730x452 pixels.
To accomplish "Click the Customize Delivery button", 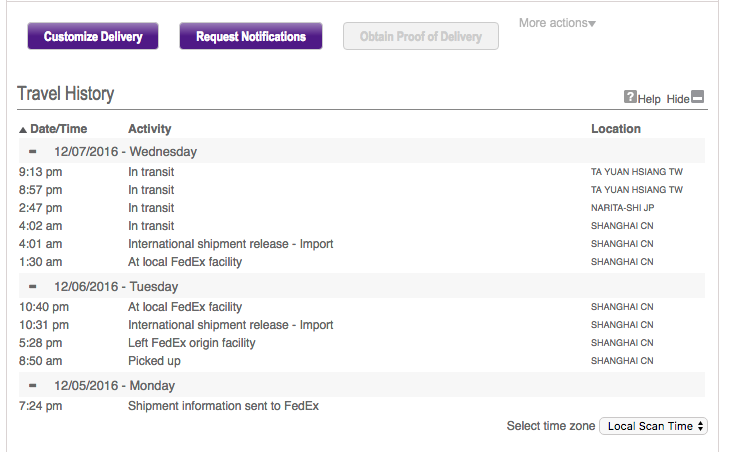I will point(93,37).
